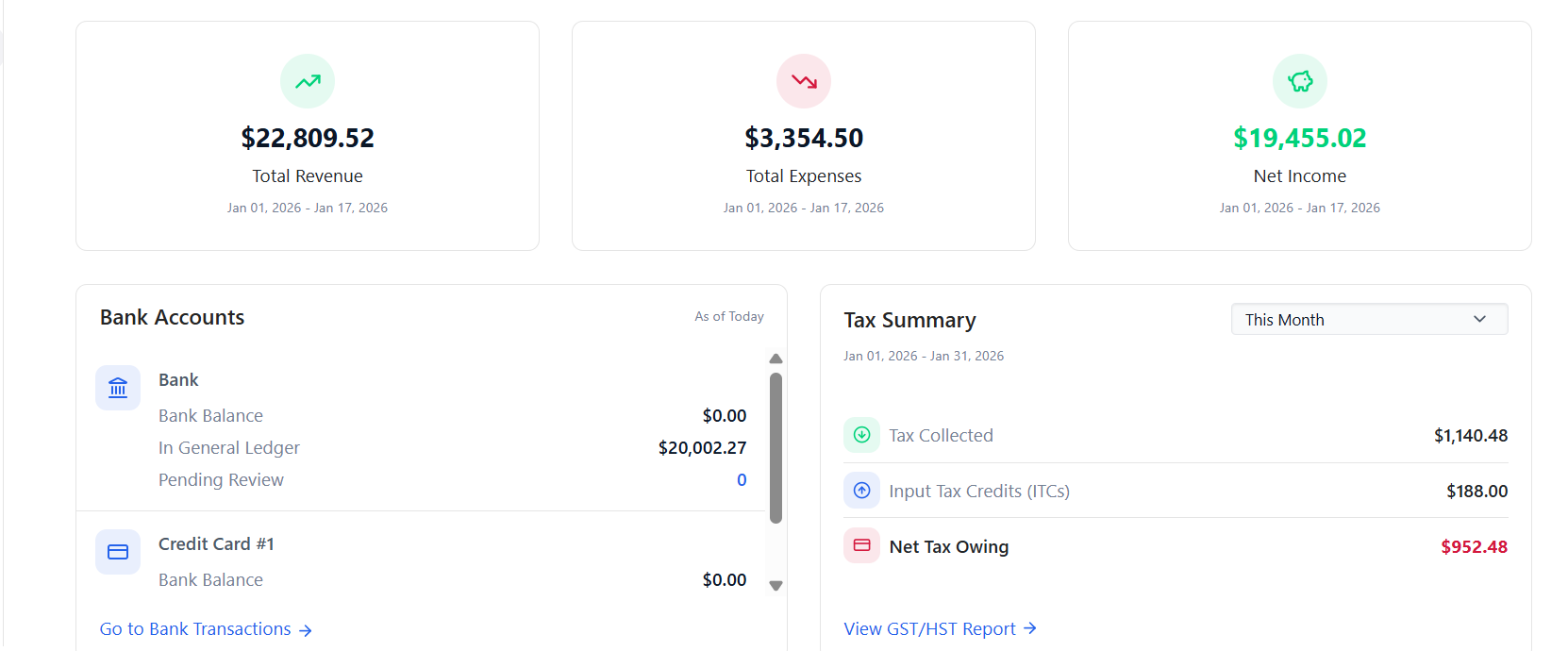Click the Bank Accounts scrollbar thumb

(776, 448)
